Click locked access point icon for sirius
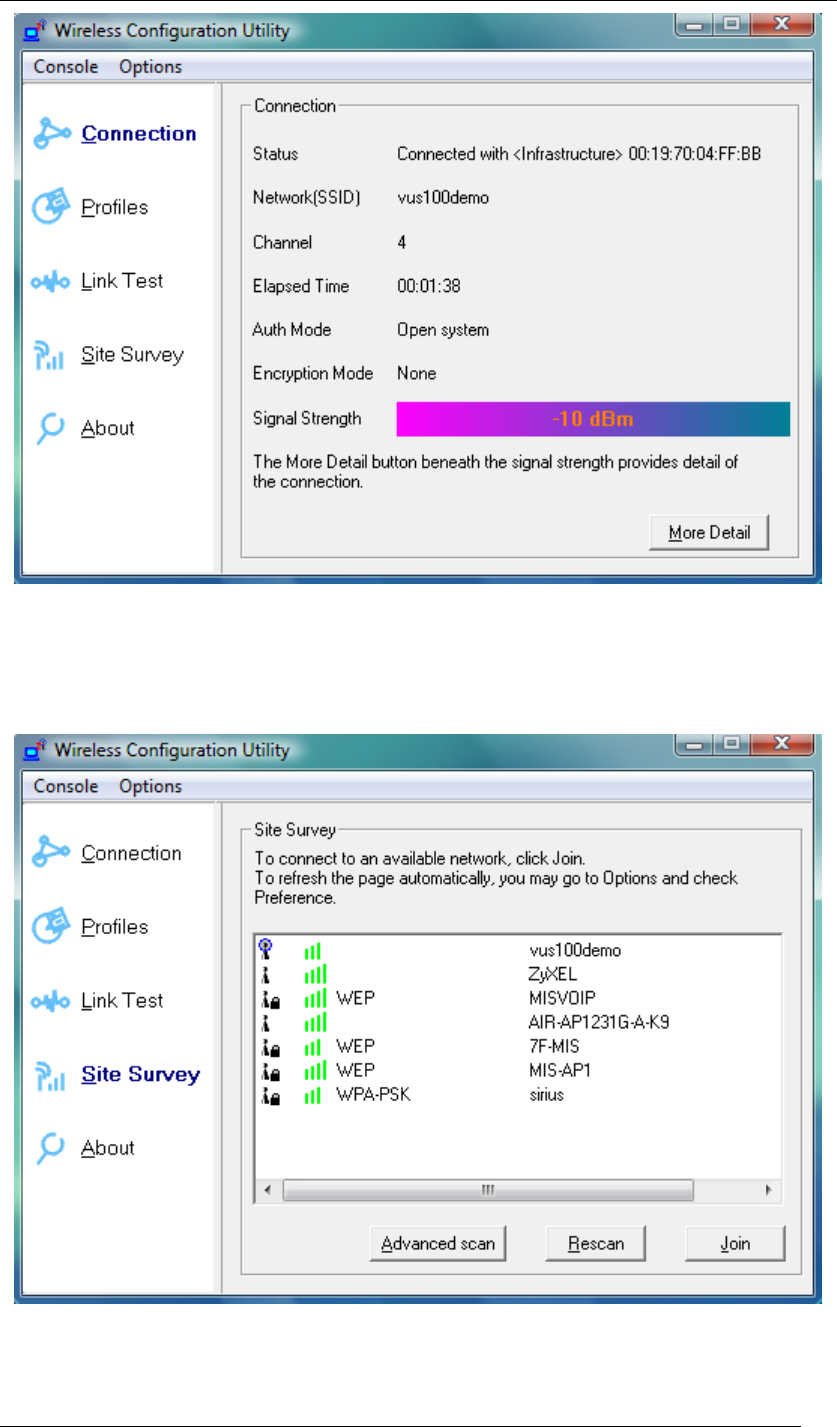This screenshot has width=837, height=1427. (x=269, y=1096)
